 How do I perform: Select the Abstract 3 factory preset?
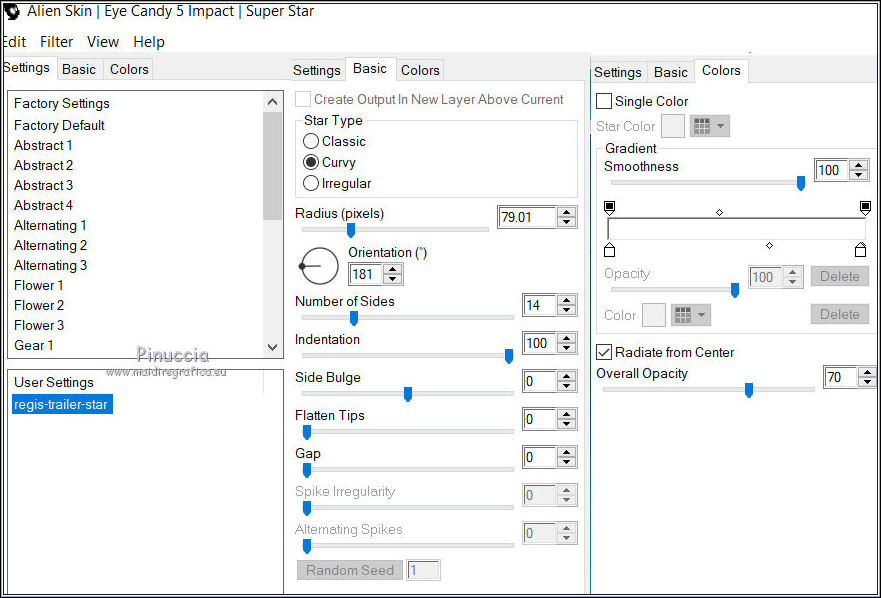point(43,185)
